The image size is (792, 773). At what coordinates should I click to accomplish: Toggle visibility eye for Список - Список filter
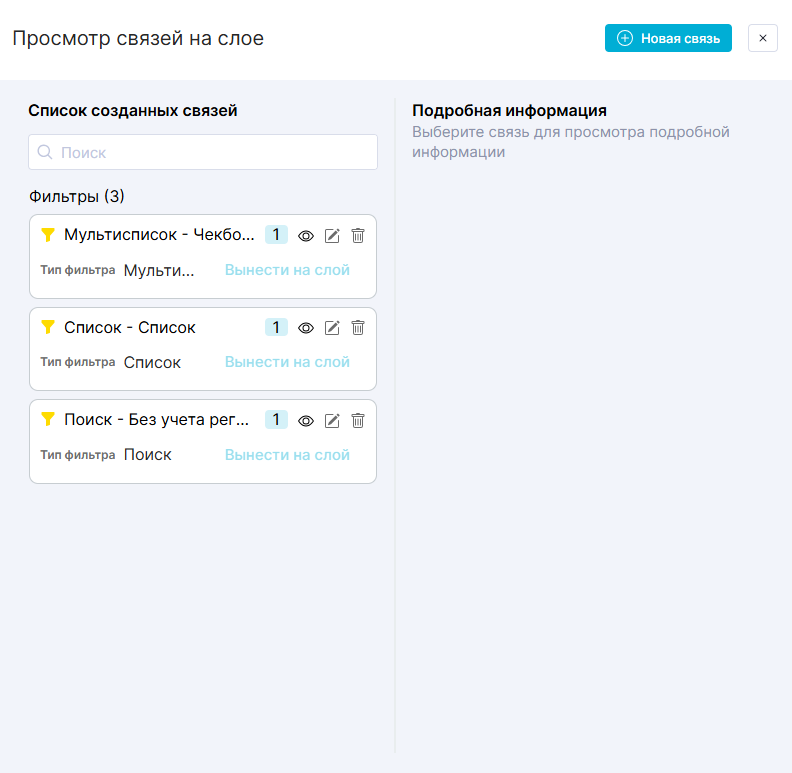point(306,328)
